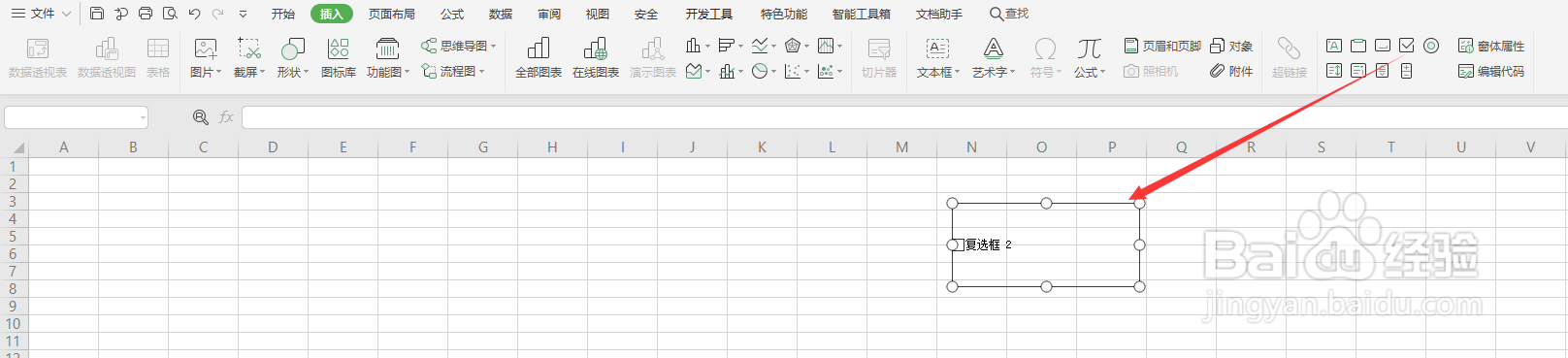Insert an 对象 object

tap(1231, 46)
